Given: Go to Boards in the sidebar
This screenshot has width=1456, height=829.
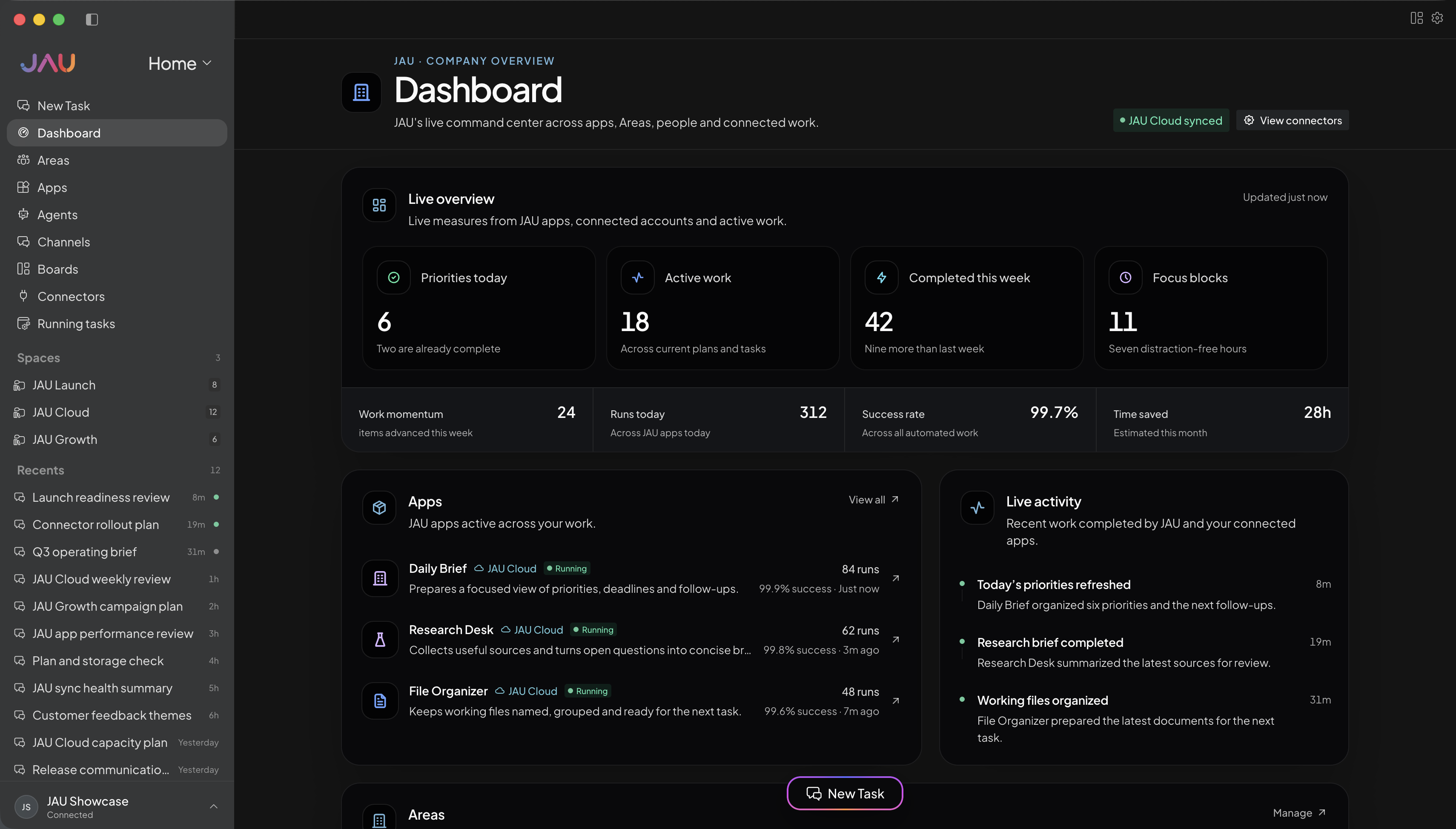Looking at the screenshot, I should point(117,269).
